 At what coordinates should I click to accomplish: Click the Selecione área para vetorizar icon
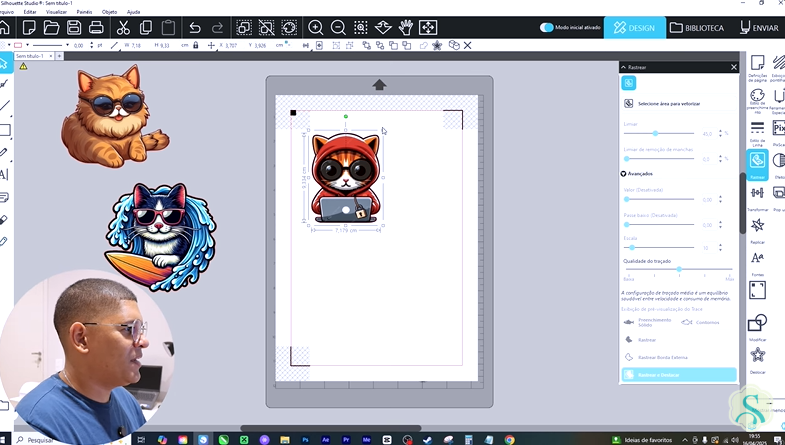coord(629,104)
